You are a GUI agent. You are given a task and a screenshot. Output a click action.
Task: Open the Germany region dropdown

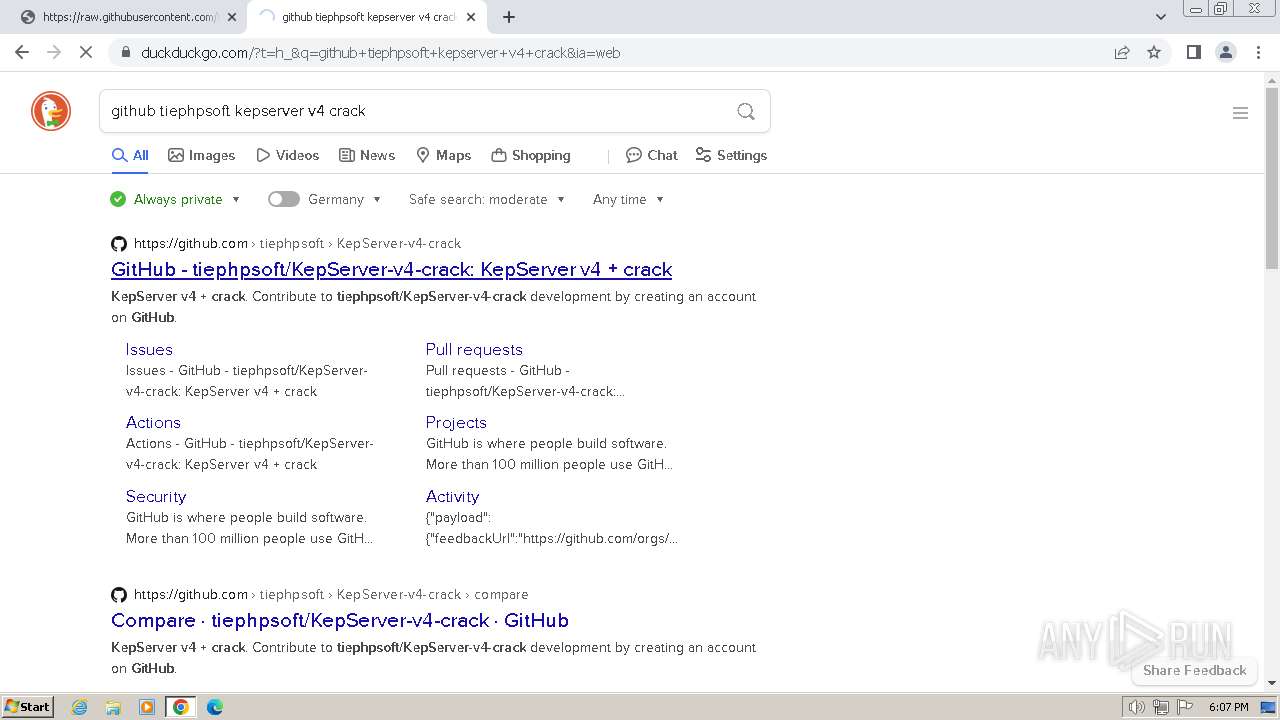click(x=346, y=199)
